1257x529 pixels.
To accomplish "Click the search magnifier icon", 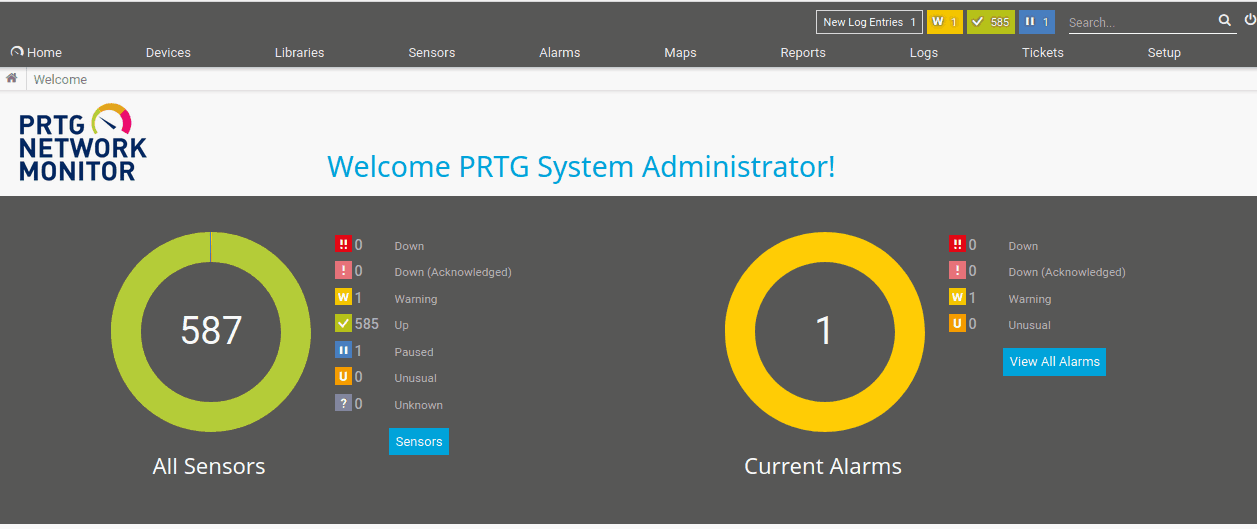I will [1225, 21].
